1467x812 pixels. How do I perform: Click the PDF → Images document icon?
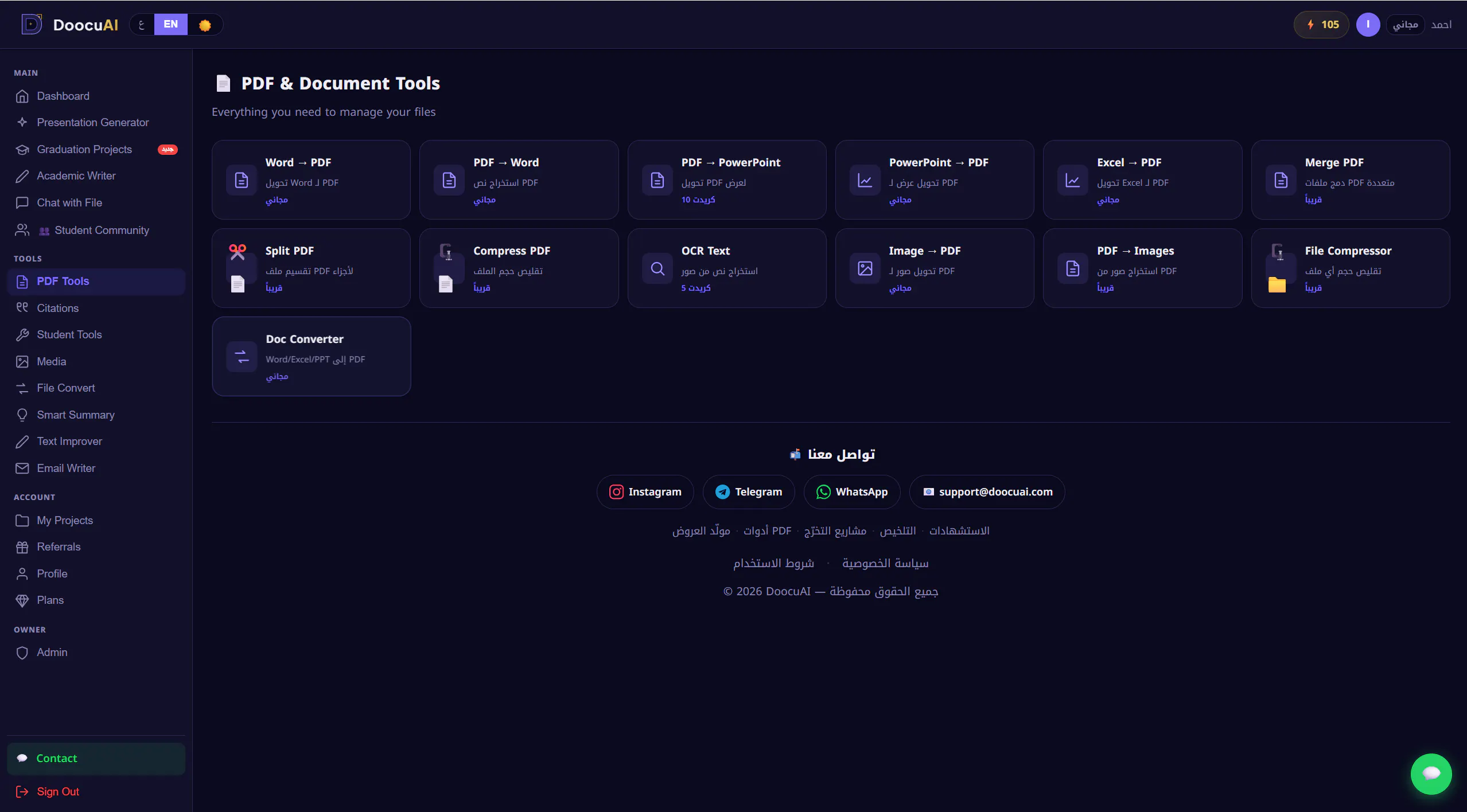[1073, 268]
